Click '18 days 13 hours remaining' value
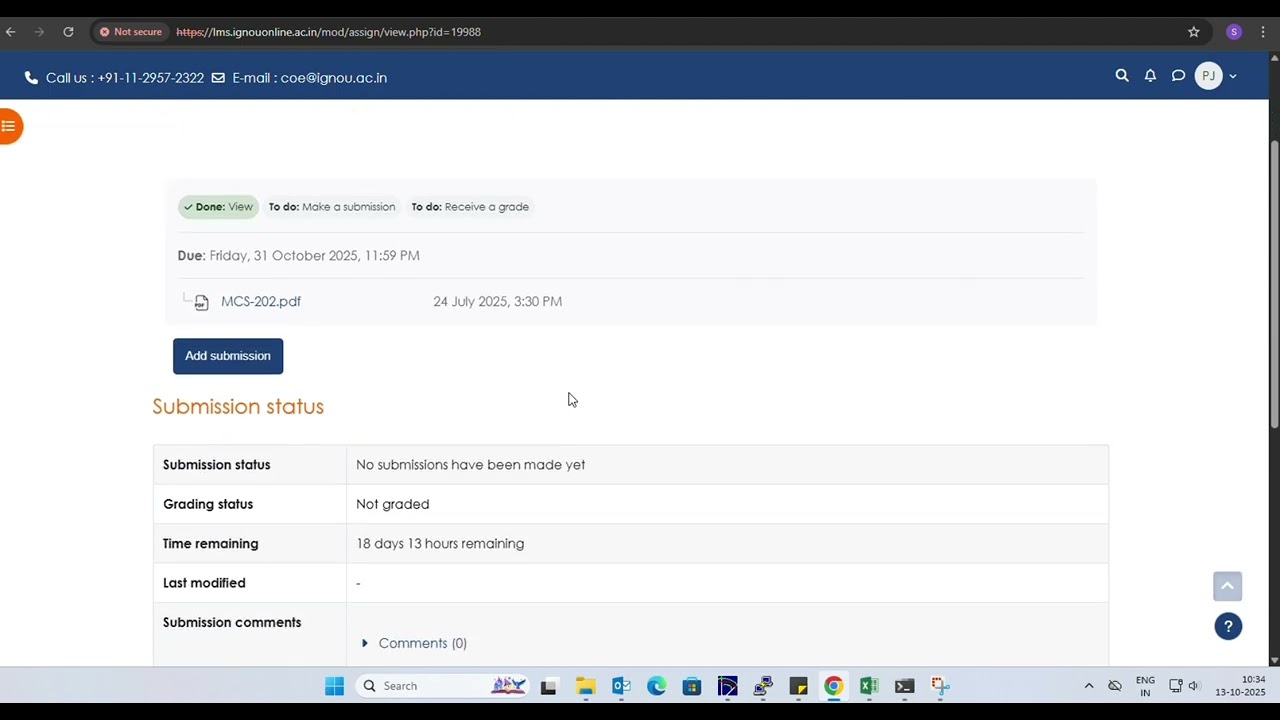This screenshot has height=720, width=1280. (x=440, y=544)
